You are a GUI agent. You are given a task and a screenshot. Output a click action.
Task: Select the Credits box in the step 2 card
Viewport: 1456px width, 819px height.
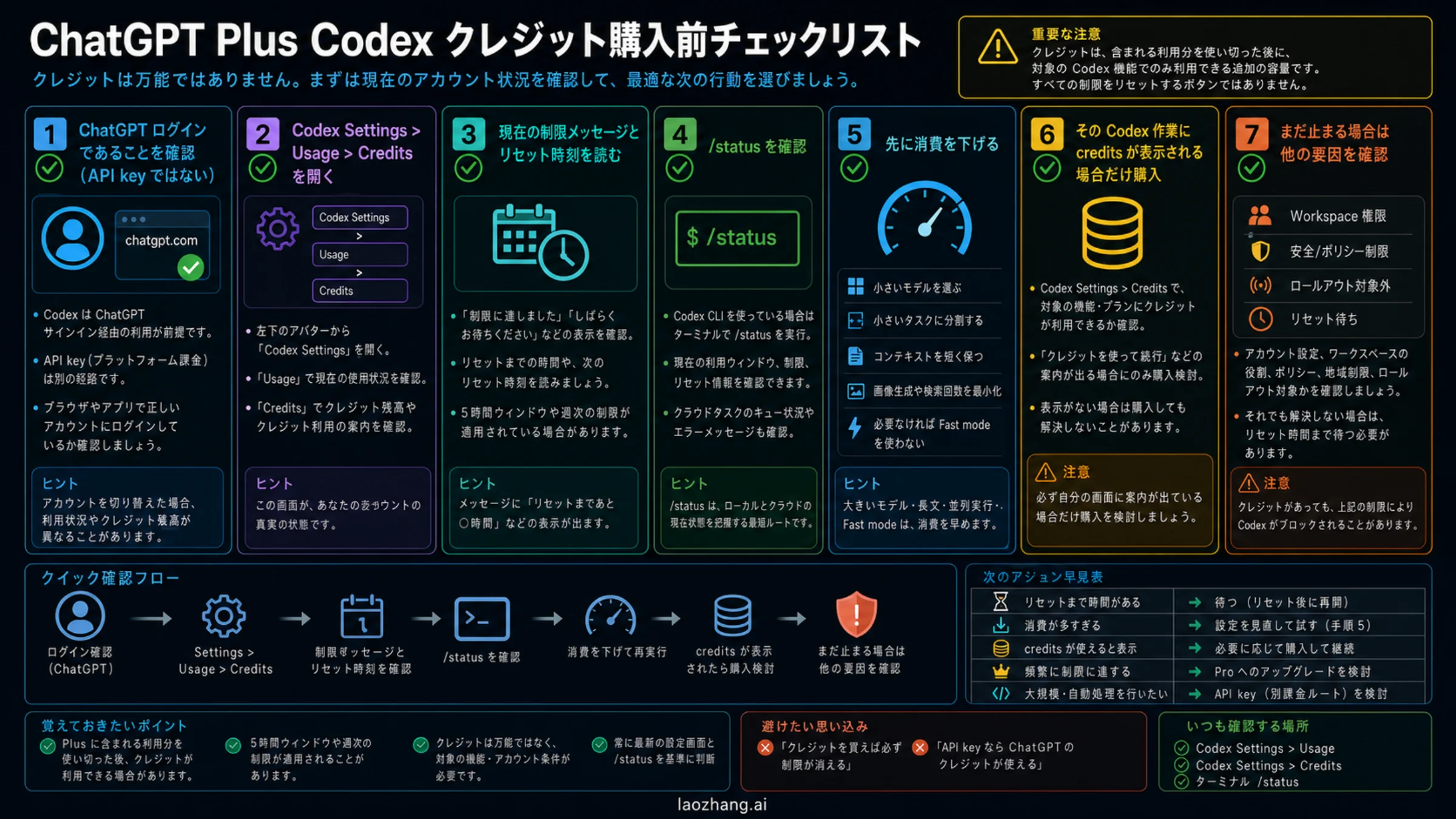coord(360,291)
